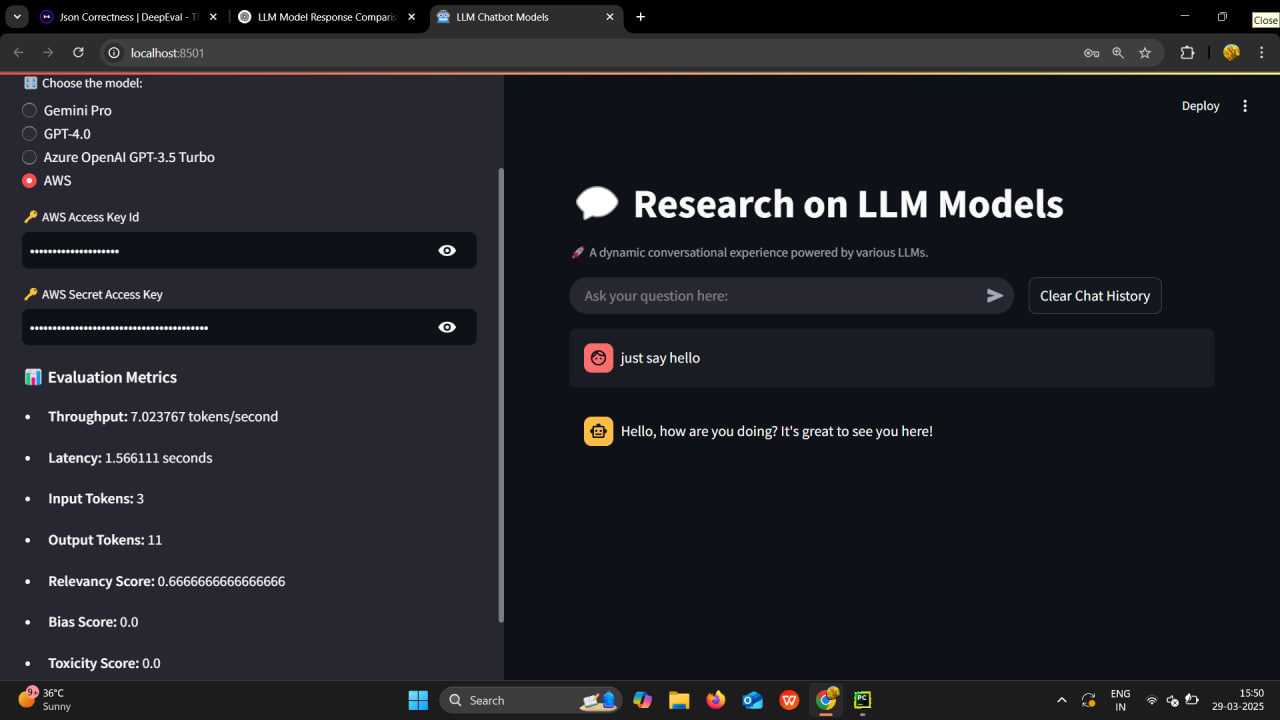Open the ENG IN language switcher
This screenshot has width=1280, height=720.
[1120, 700]
